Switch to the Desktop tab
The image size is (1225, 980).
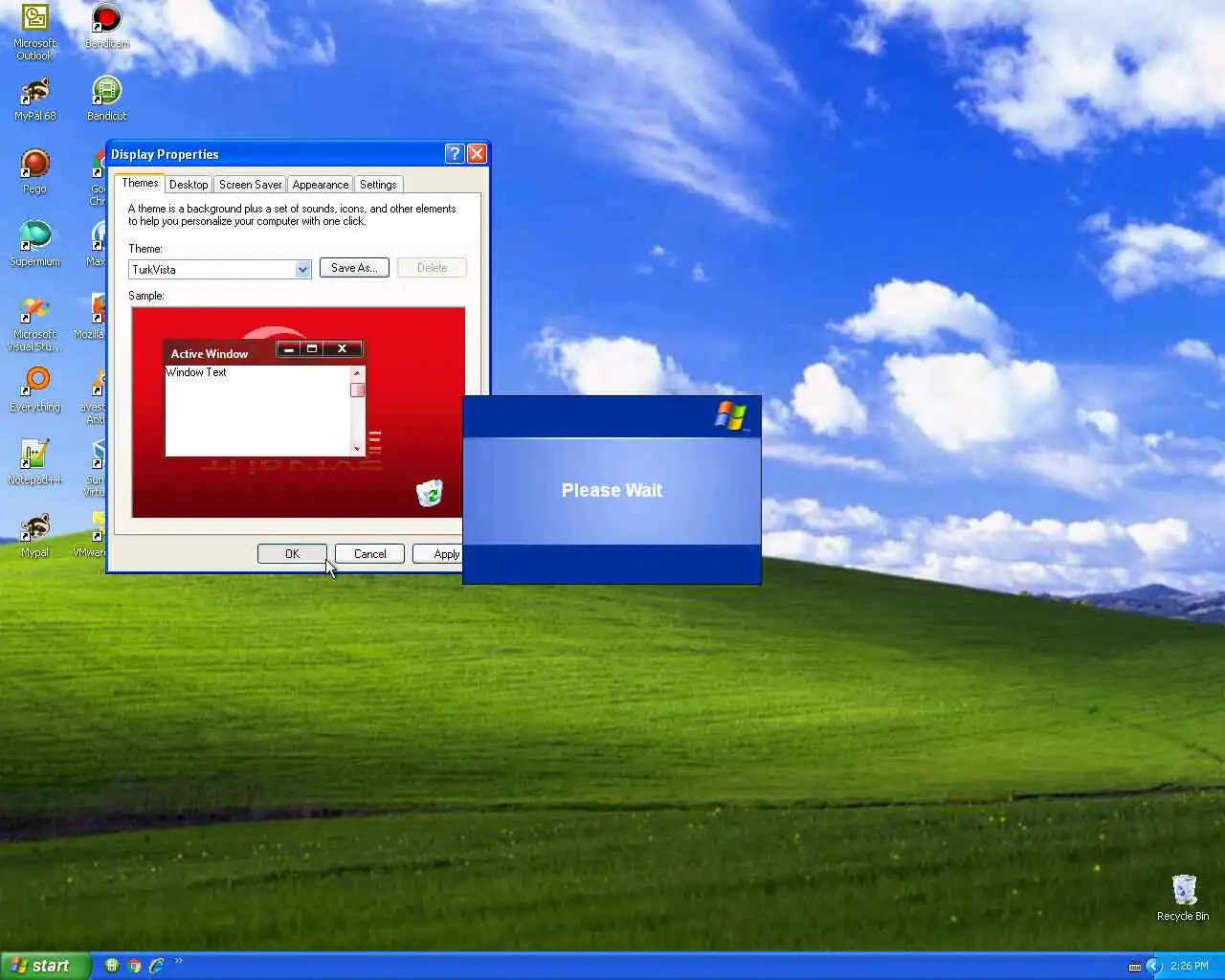click(189, 185)
